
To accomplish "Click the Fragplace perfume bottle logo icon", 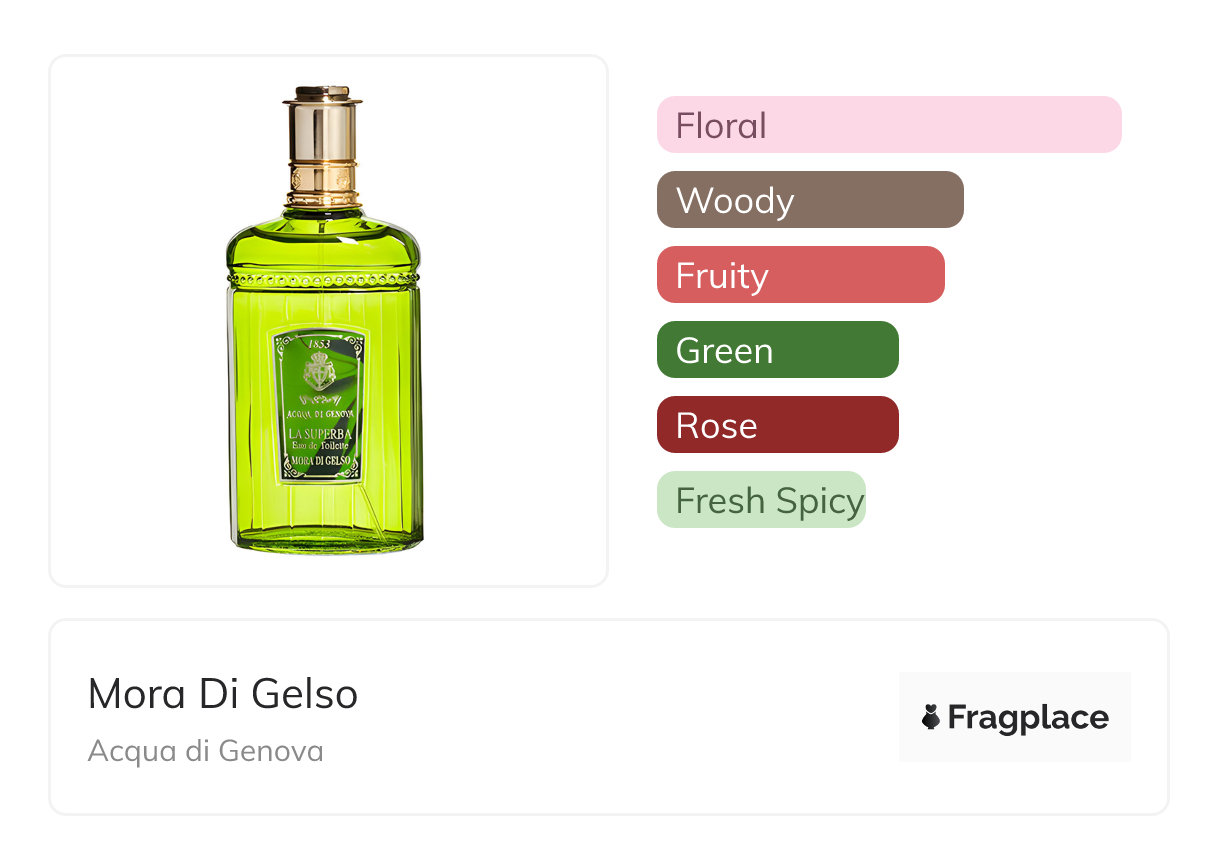I will [931, 717].
